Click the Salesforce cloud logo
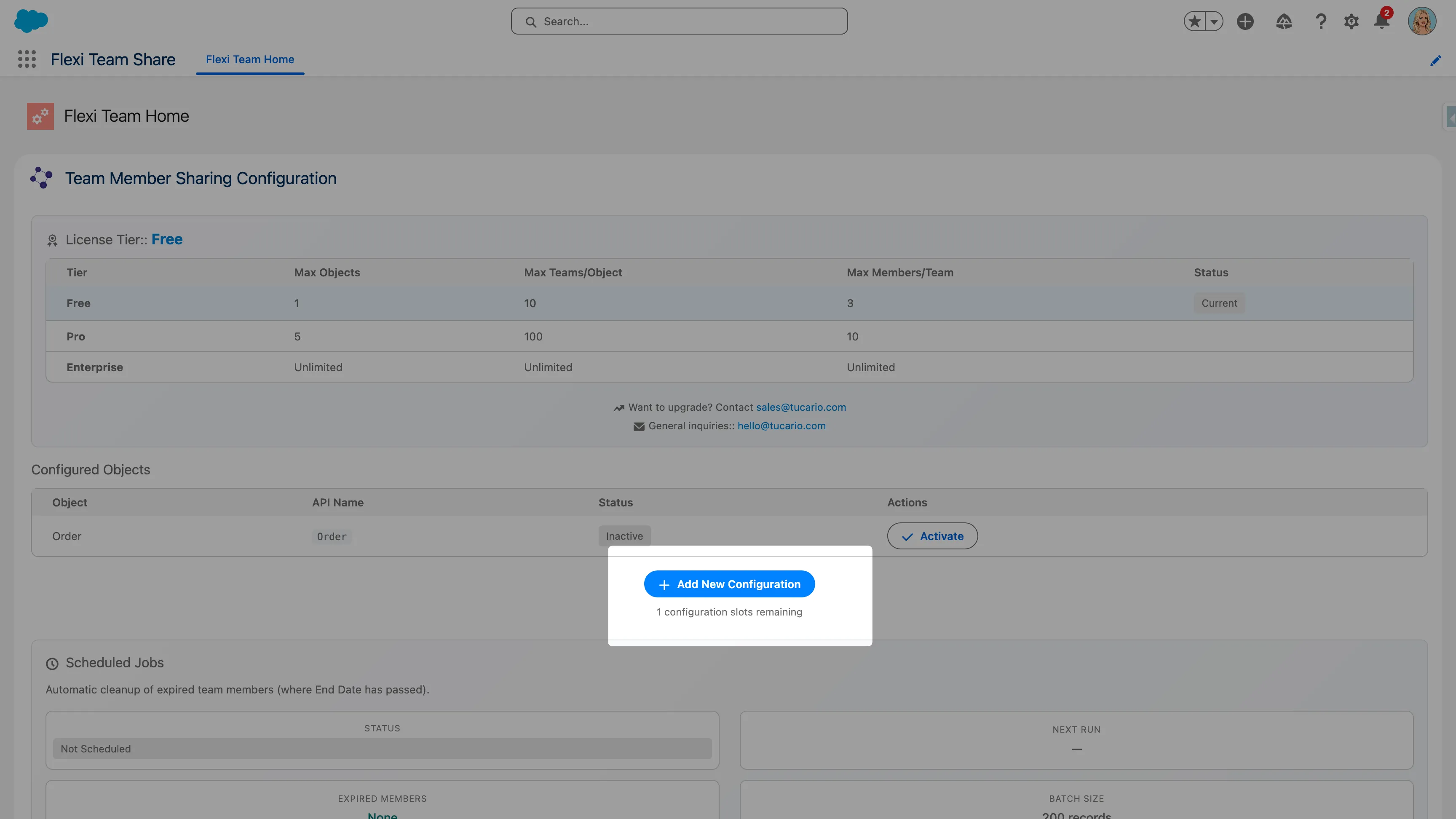 pyautogui.click(x=32, y=21)
